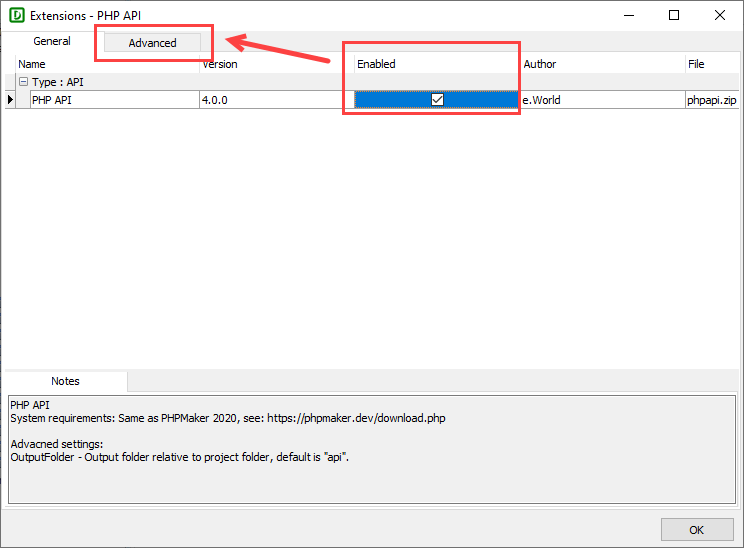744x548 pixels.
Task: Click the Enabled column header
Action: pos(437,64)
